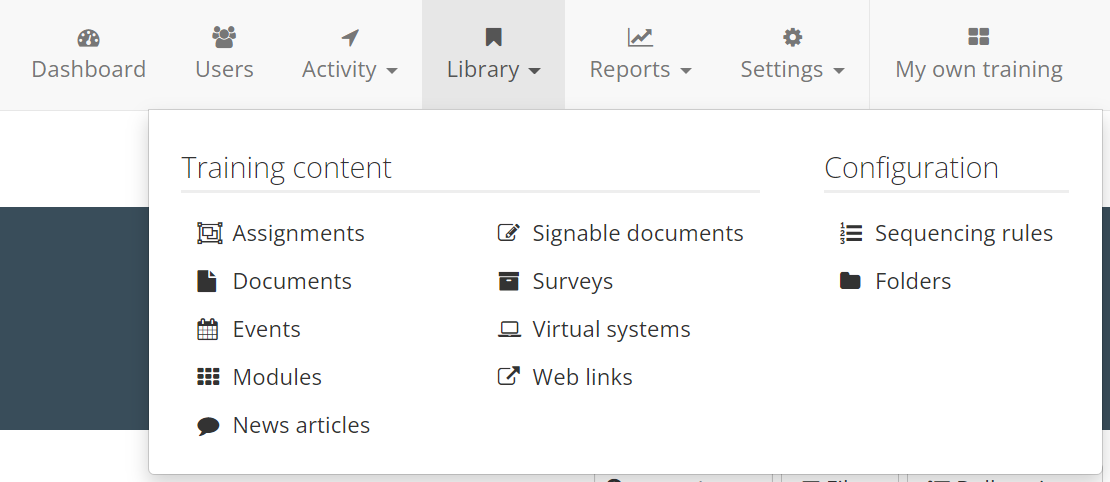
Task: Click the Surveys archive box icon
Action: point(508,282)
